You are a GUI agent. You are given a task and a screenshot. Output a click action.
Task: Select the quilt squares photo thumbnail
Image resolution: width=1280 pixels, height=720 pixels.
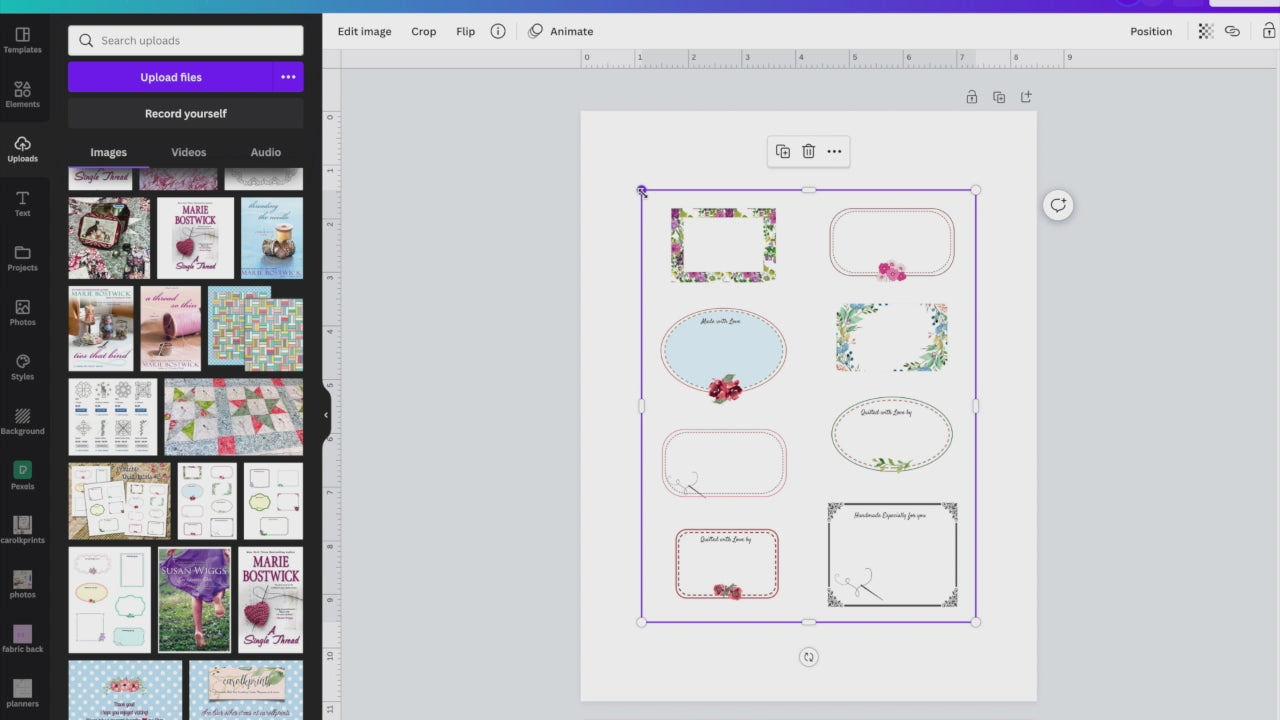[x=233, y=416]
